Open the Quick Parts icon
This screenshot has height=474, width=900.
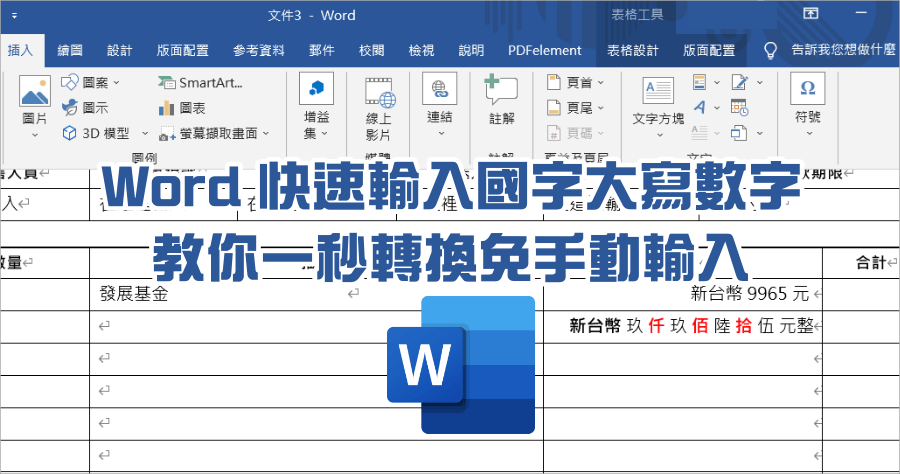click(700, 82)
